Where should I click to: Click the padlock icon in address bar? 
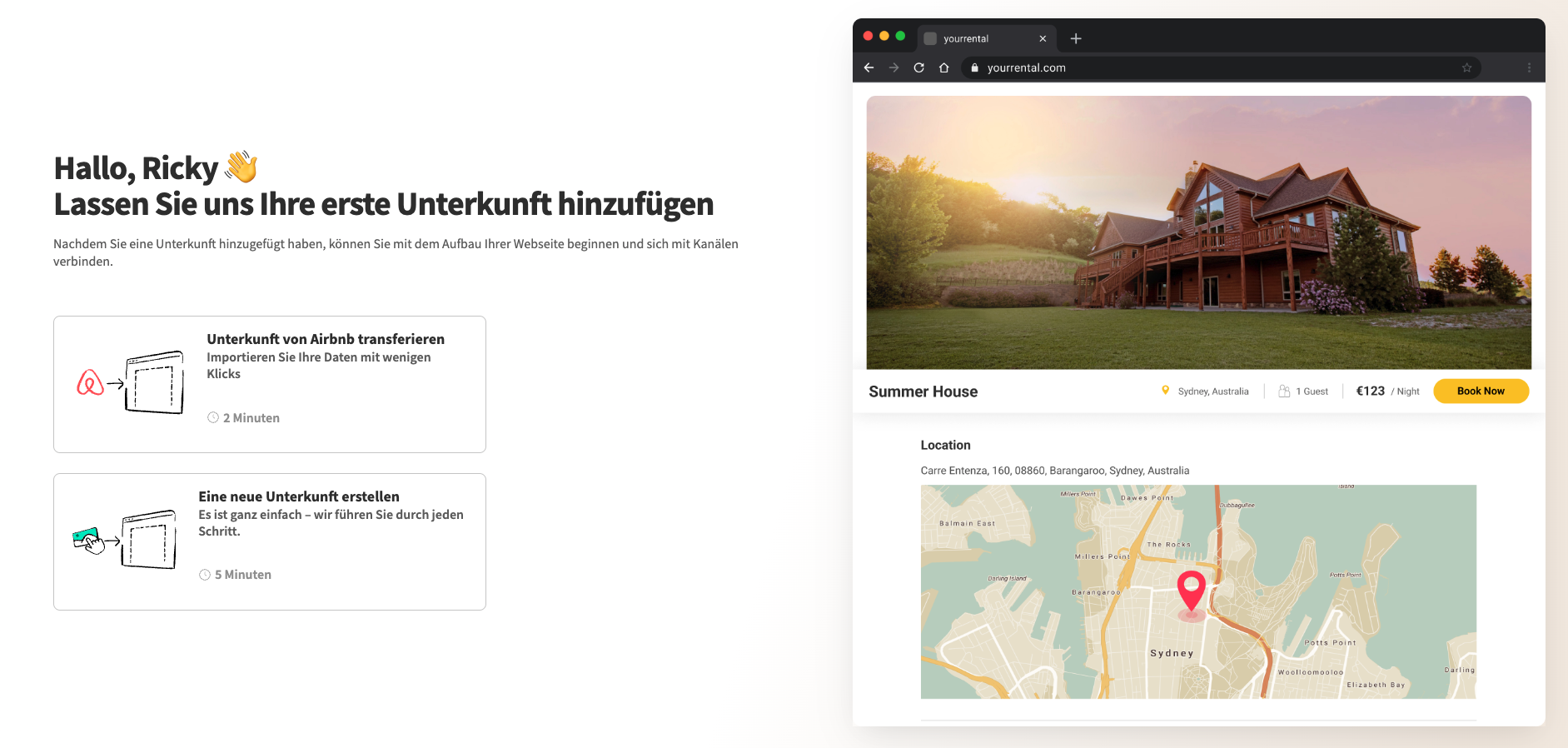pos(974,67)
